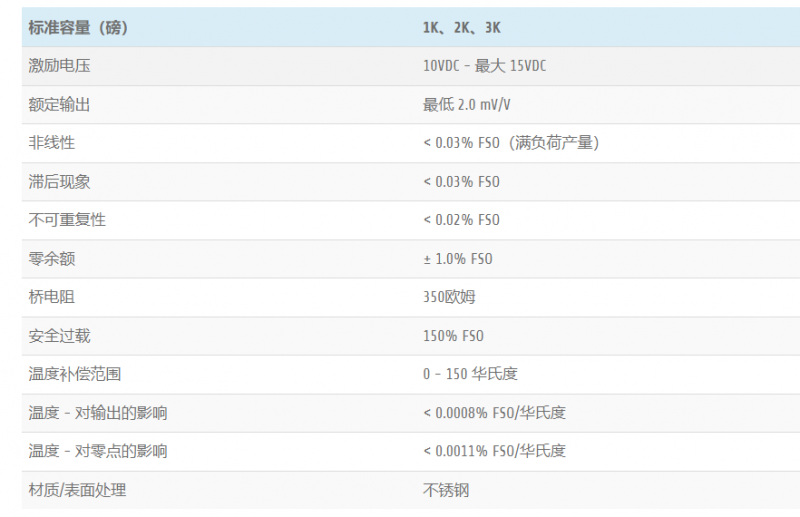This screenshot has width=800, height=517.
Task: Click the 1K、2K、3K header value
Action: [461, 28]
